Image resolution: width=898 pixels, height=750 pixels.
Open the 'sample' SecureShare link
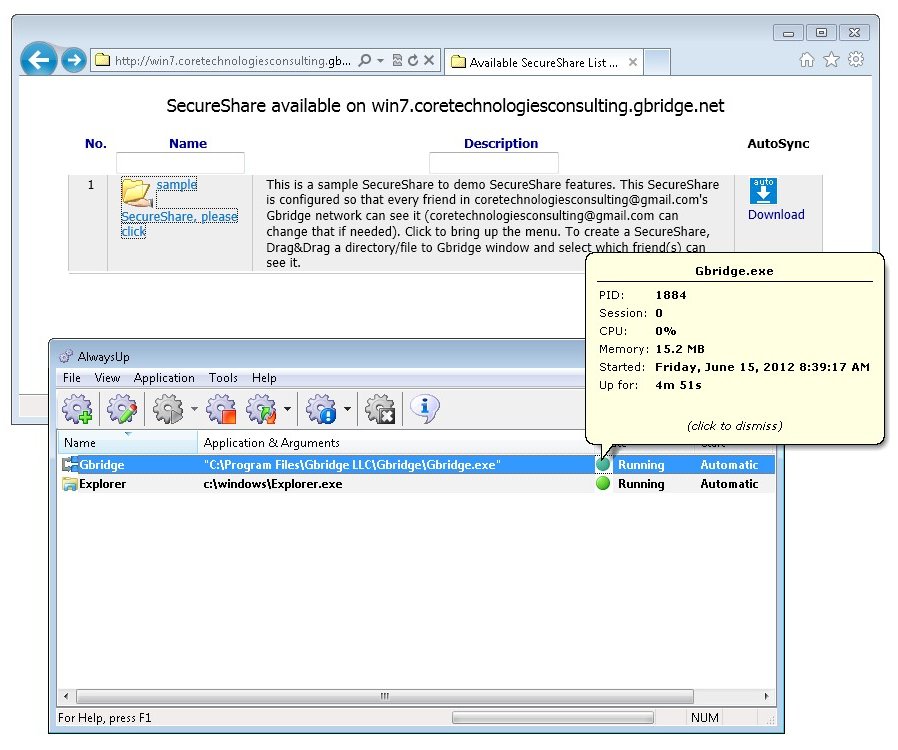pos(177,184)
